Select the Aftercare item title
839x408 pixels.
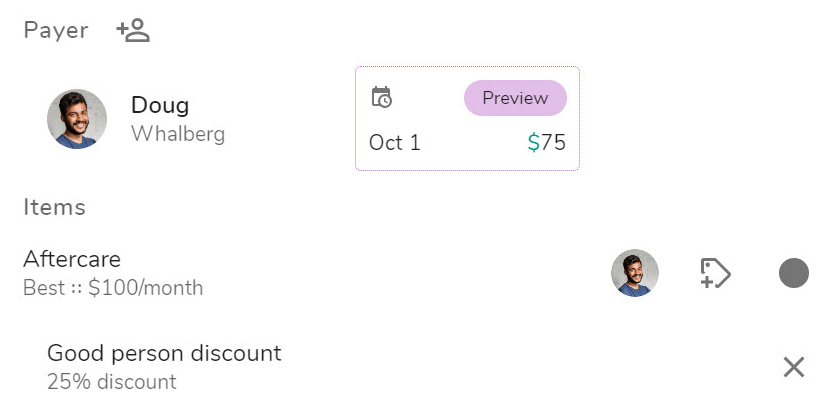72,259
